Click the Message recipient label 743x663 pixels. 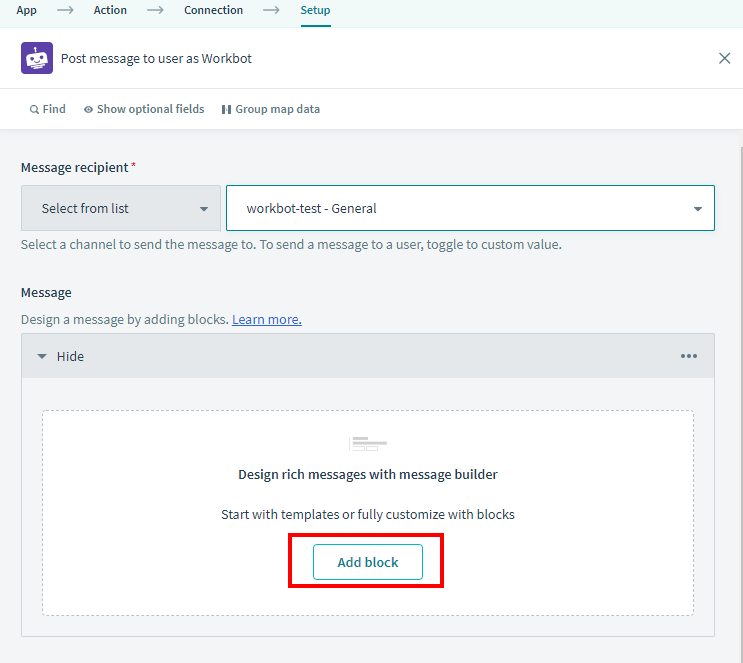tap(74, 167)
